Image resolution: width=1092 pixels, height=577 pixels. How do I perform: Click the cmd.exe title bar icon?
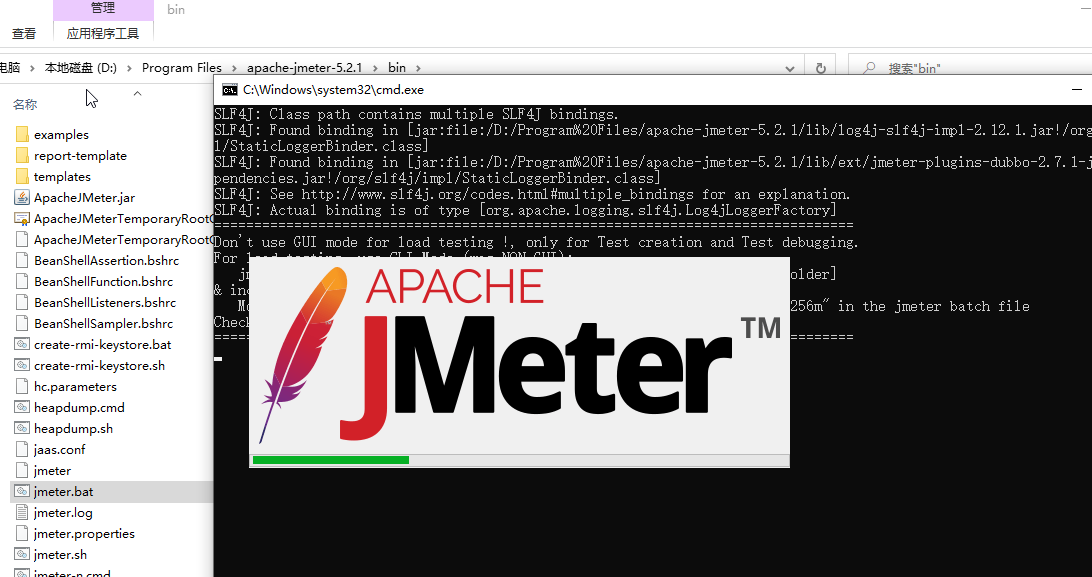[x=228, y=89]
